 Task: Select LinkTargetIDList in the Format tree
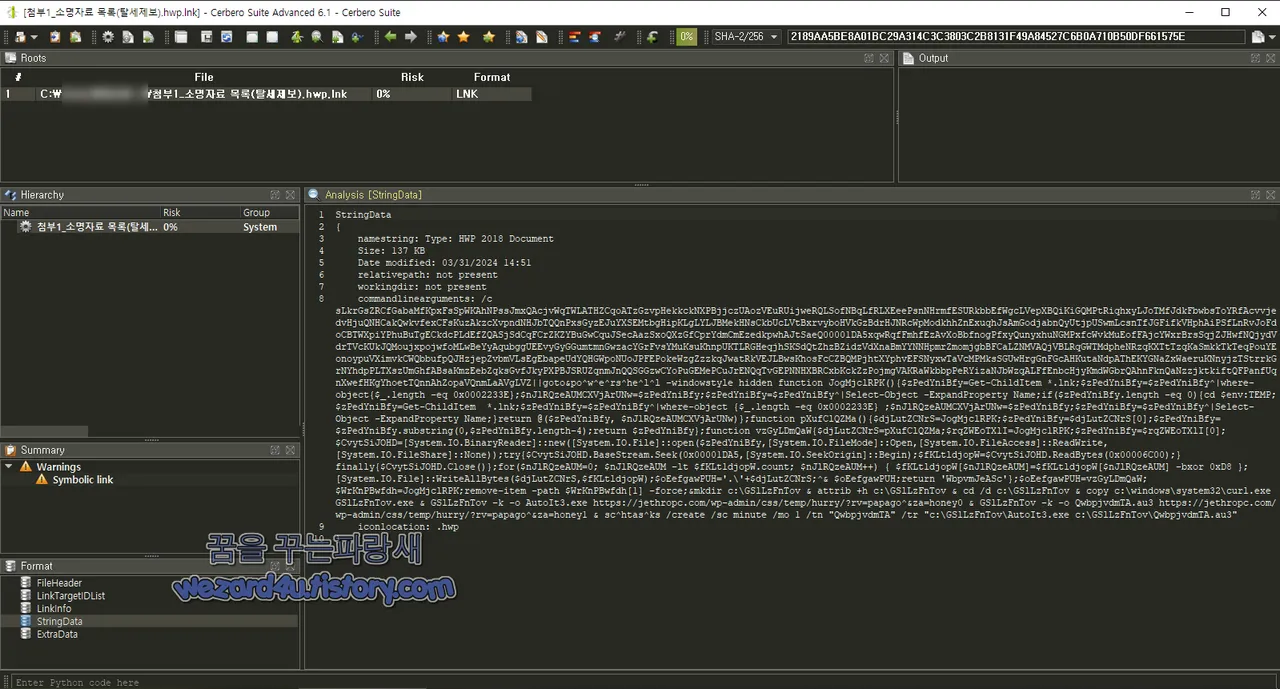click(70, 596)
